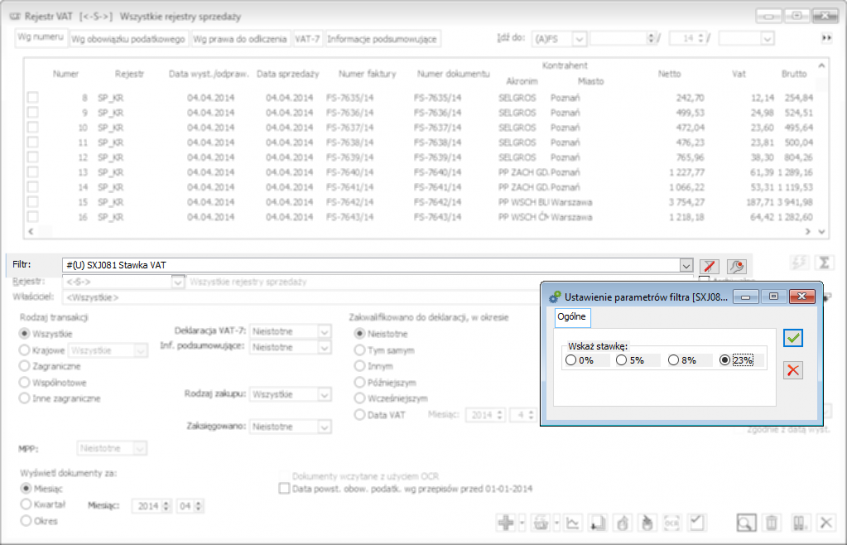Click the binders icon in bottom toolbar
Viewport: 847px width, 545px height.
[799, 522]
